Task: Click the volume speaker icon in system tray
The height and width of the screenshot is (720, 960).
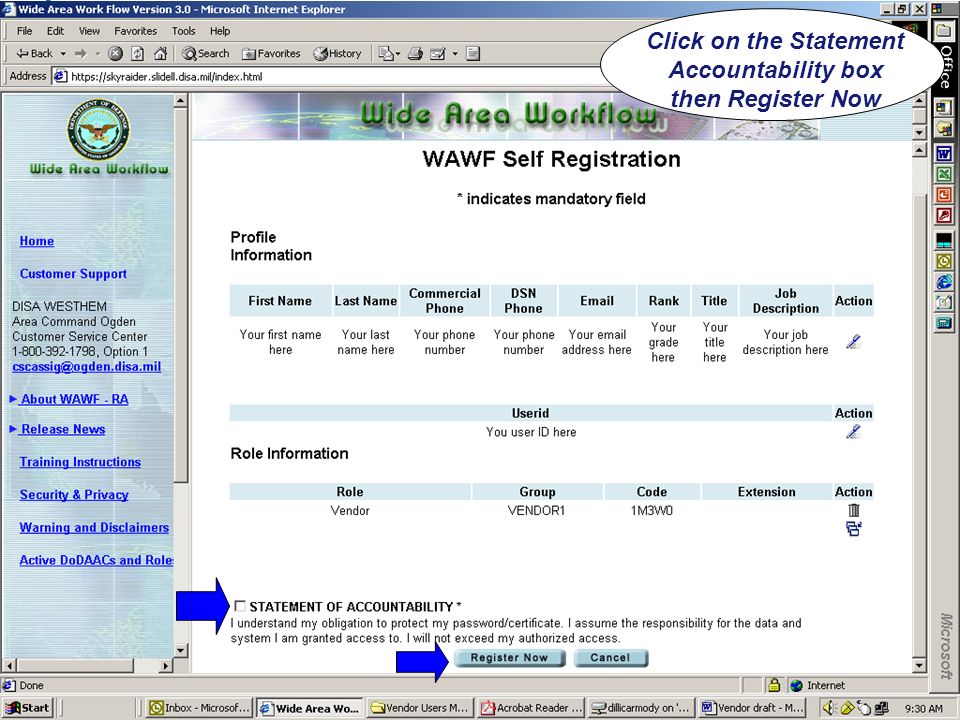Action: coord(830,708)
